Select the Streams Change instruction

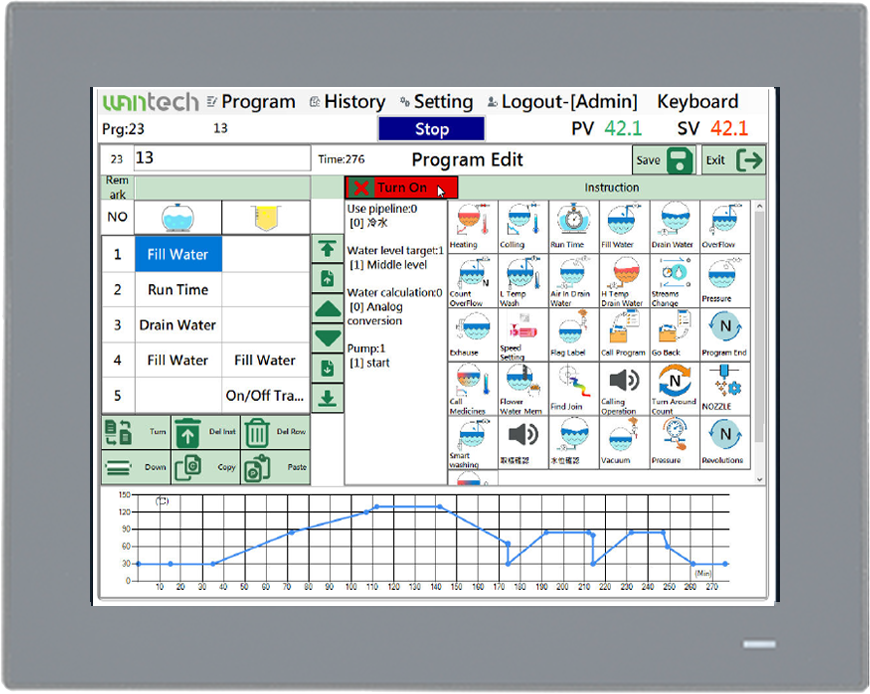[674, 281]
